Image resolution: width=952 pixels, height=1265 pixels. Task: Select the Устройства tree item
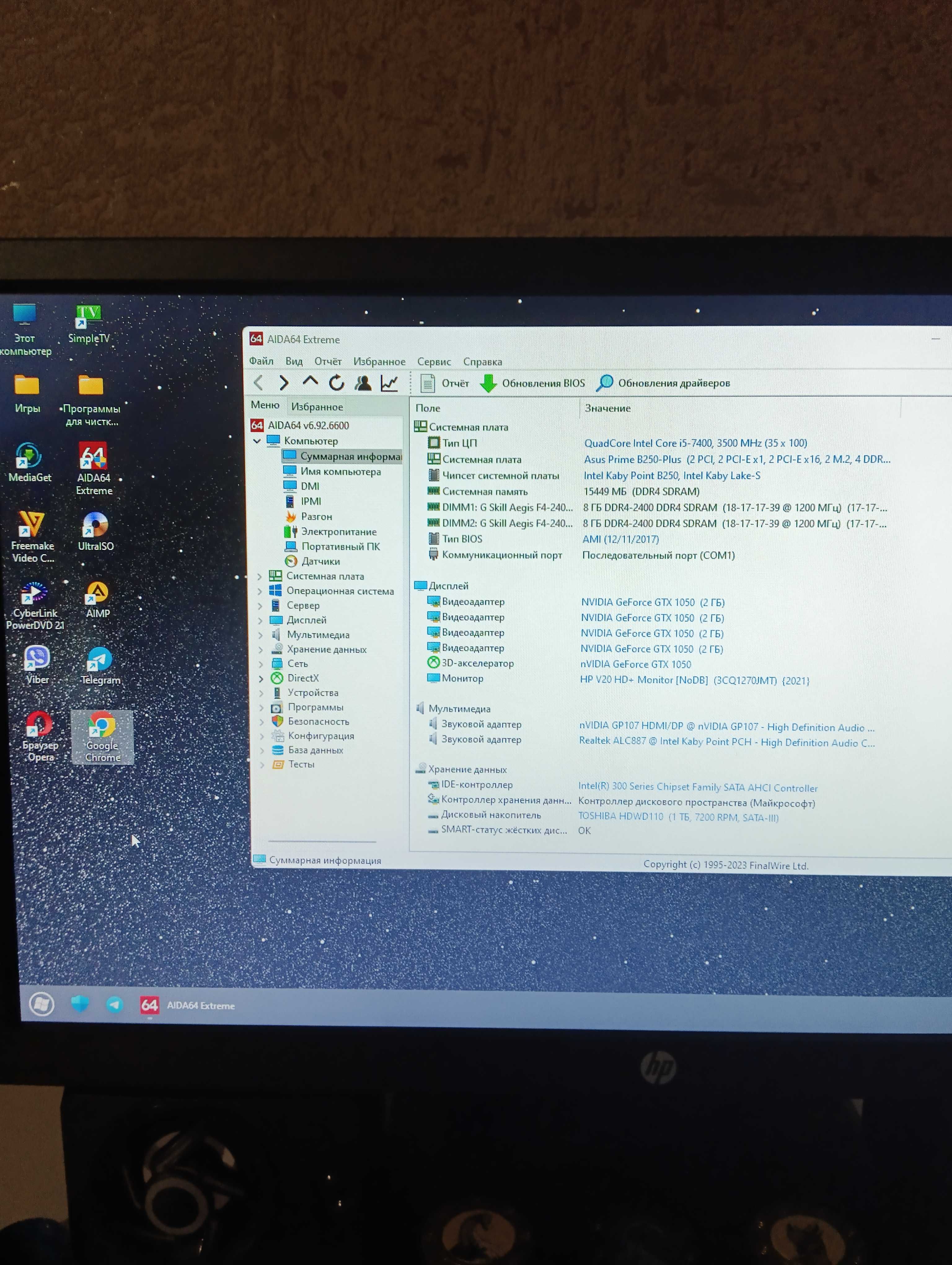coord(306,693)
